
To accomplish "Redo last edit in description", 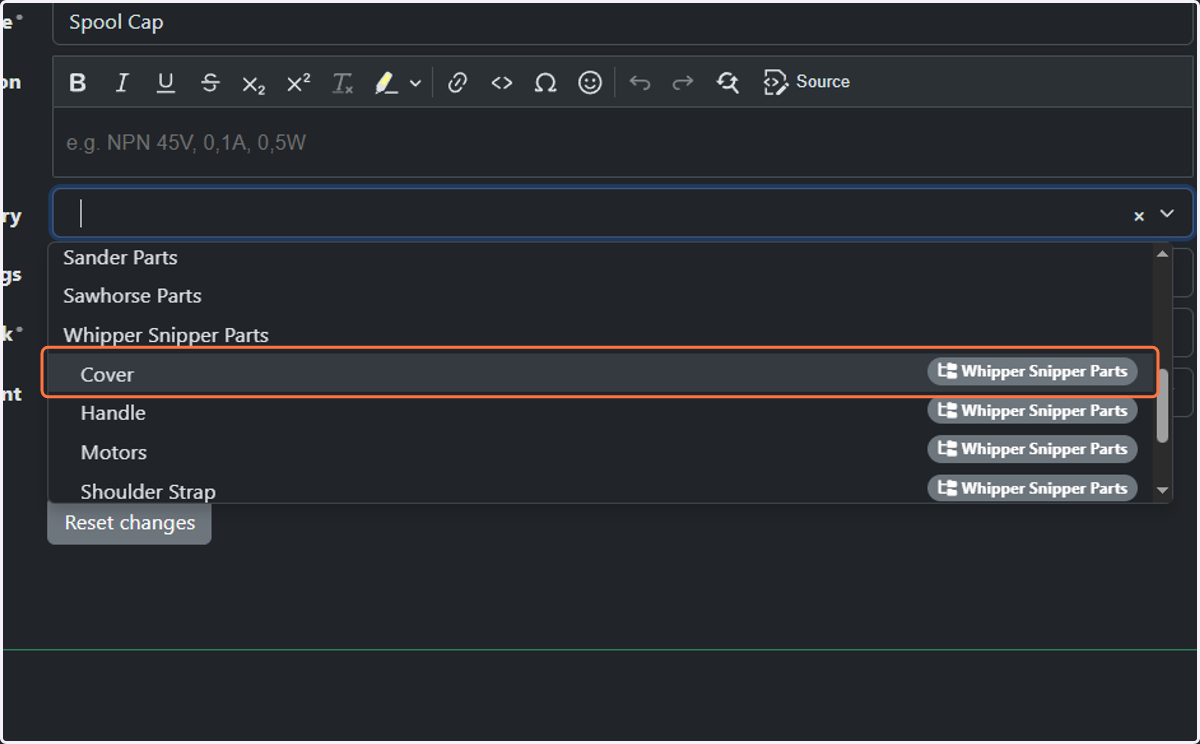I will 683,83.
